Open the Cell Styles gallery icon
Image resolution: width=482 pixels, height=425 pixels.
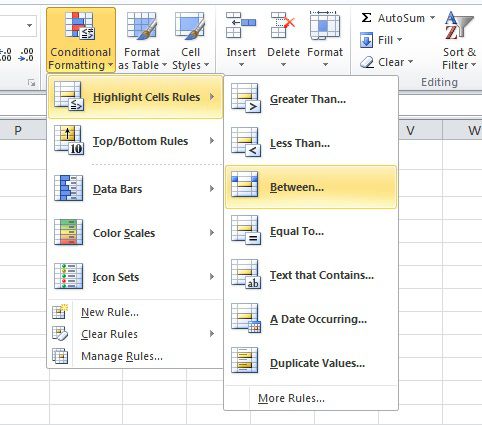[x=190, y=26]
